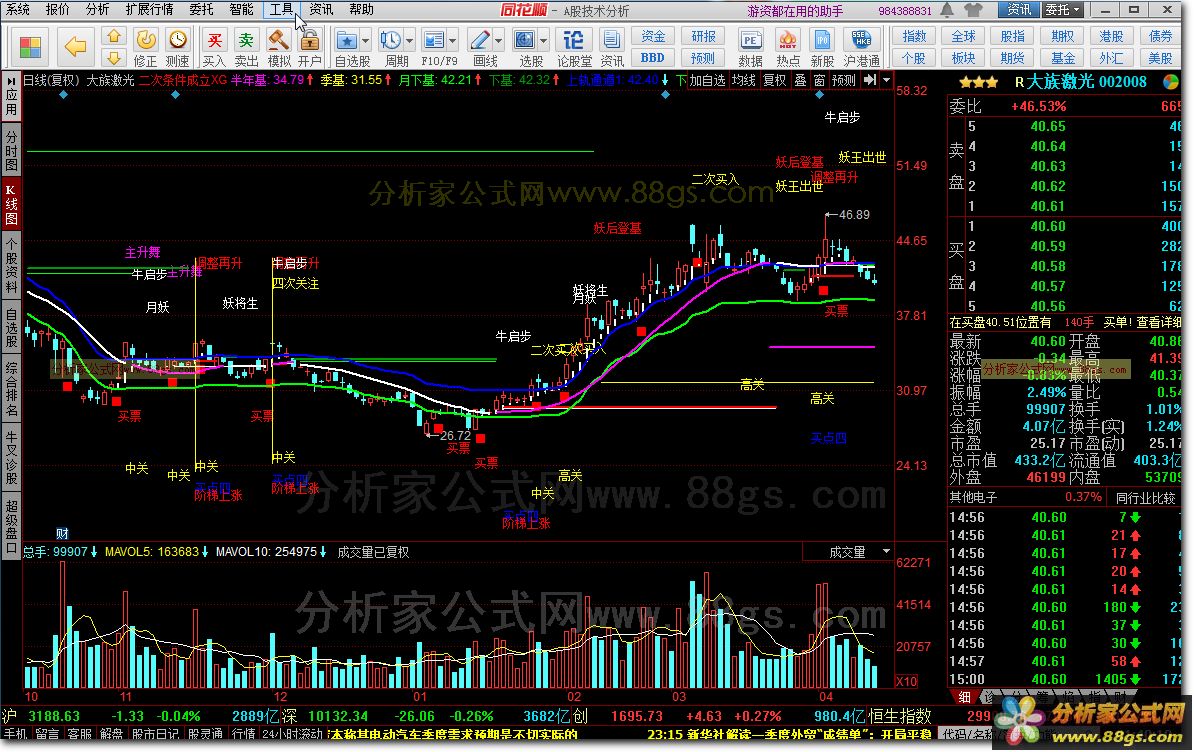Click the t-shirt skin icon
The height and width of the screenshot is (752, 1194).
coord(973,10)
